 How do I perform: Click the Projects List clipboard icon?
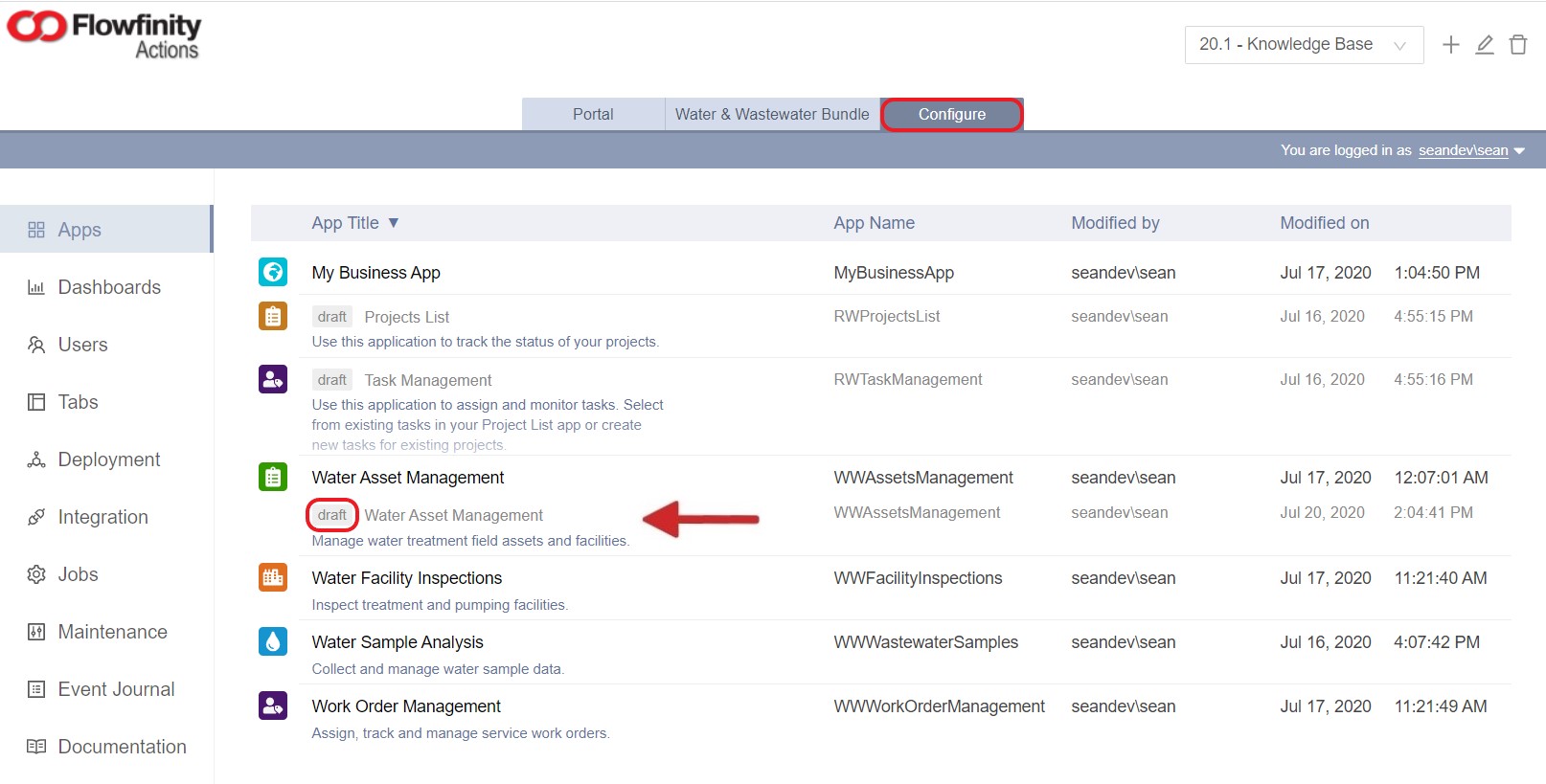[x=273, y=316]
